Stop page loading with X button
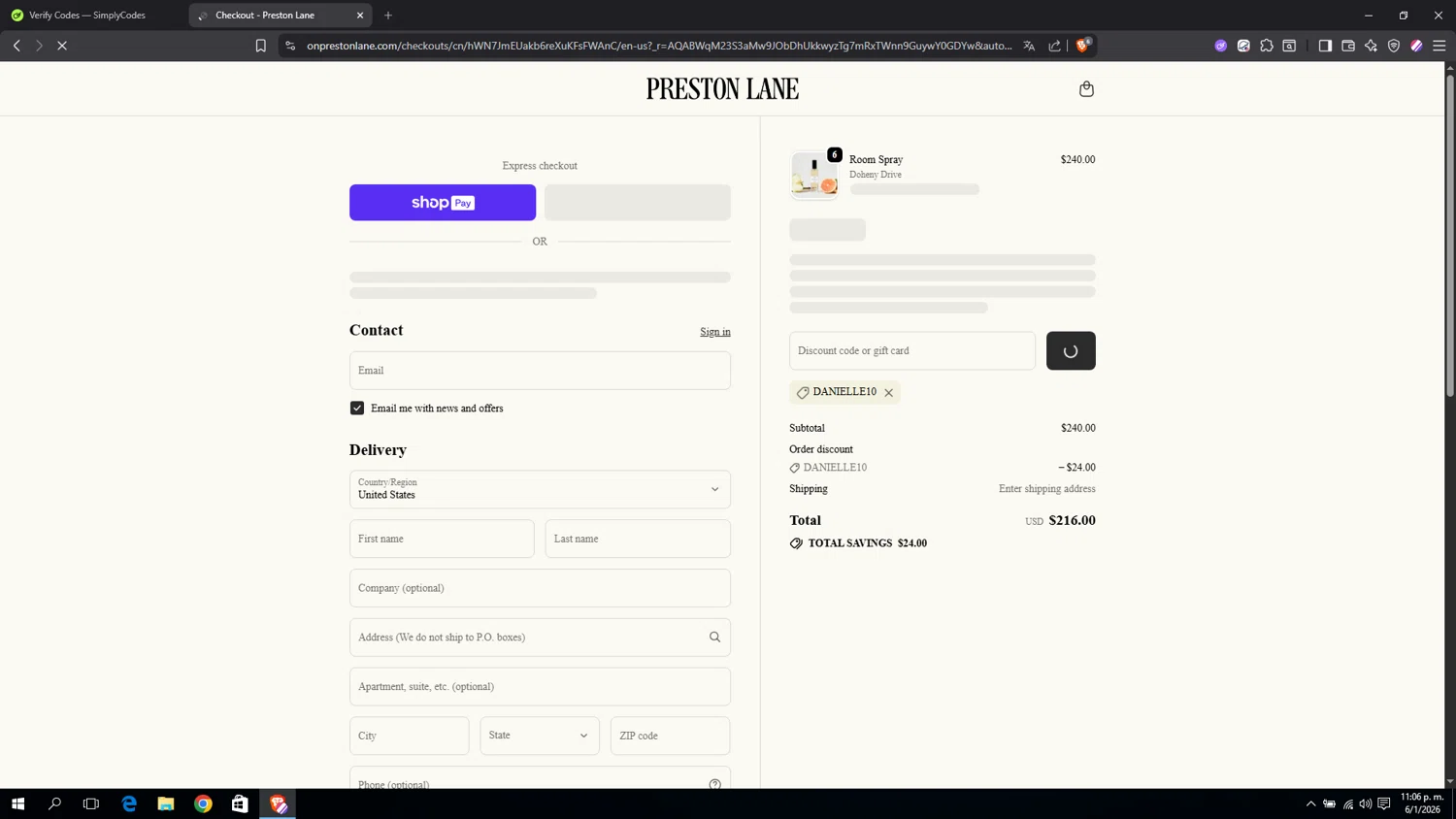Screen dimensions: 1456x819 [62, 46]
